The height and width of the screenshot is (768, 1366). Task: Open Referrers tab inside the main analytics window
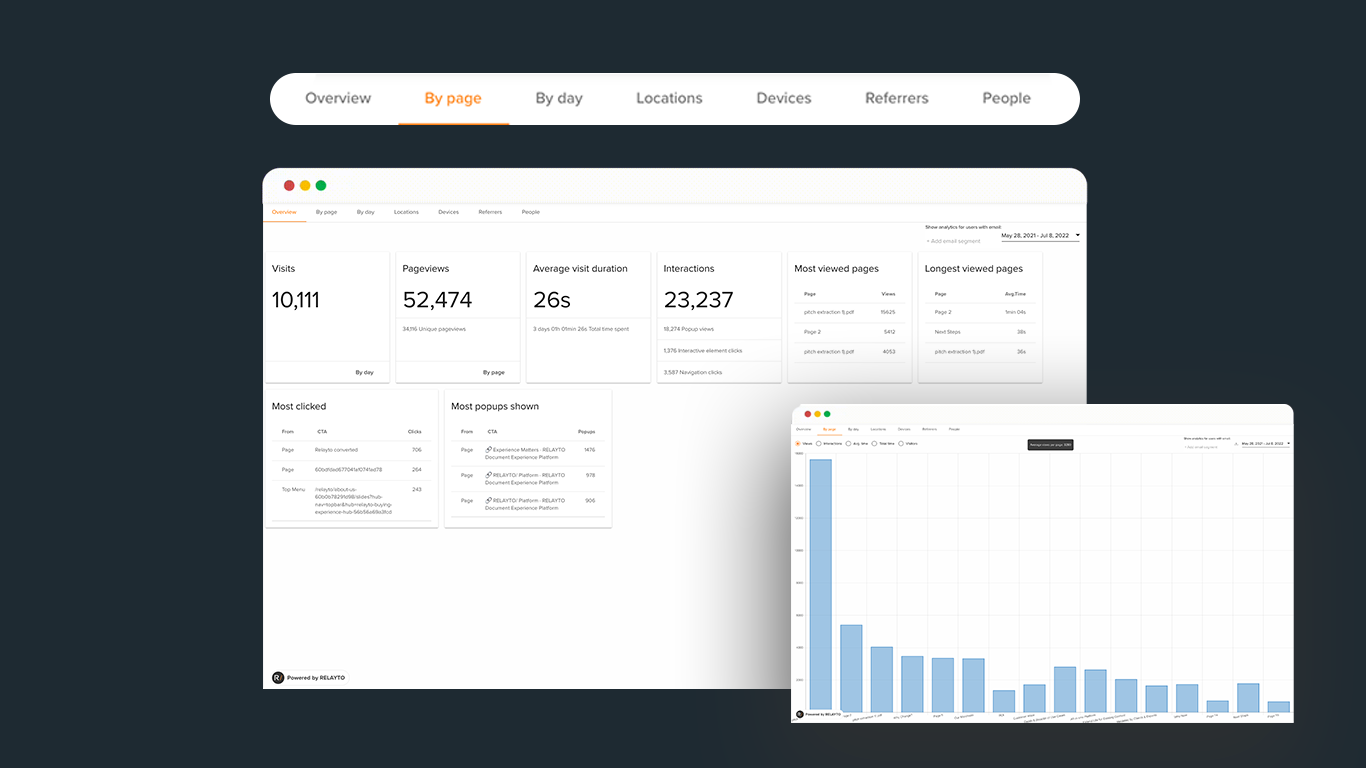490,212
